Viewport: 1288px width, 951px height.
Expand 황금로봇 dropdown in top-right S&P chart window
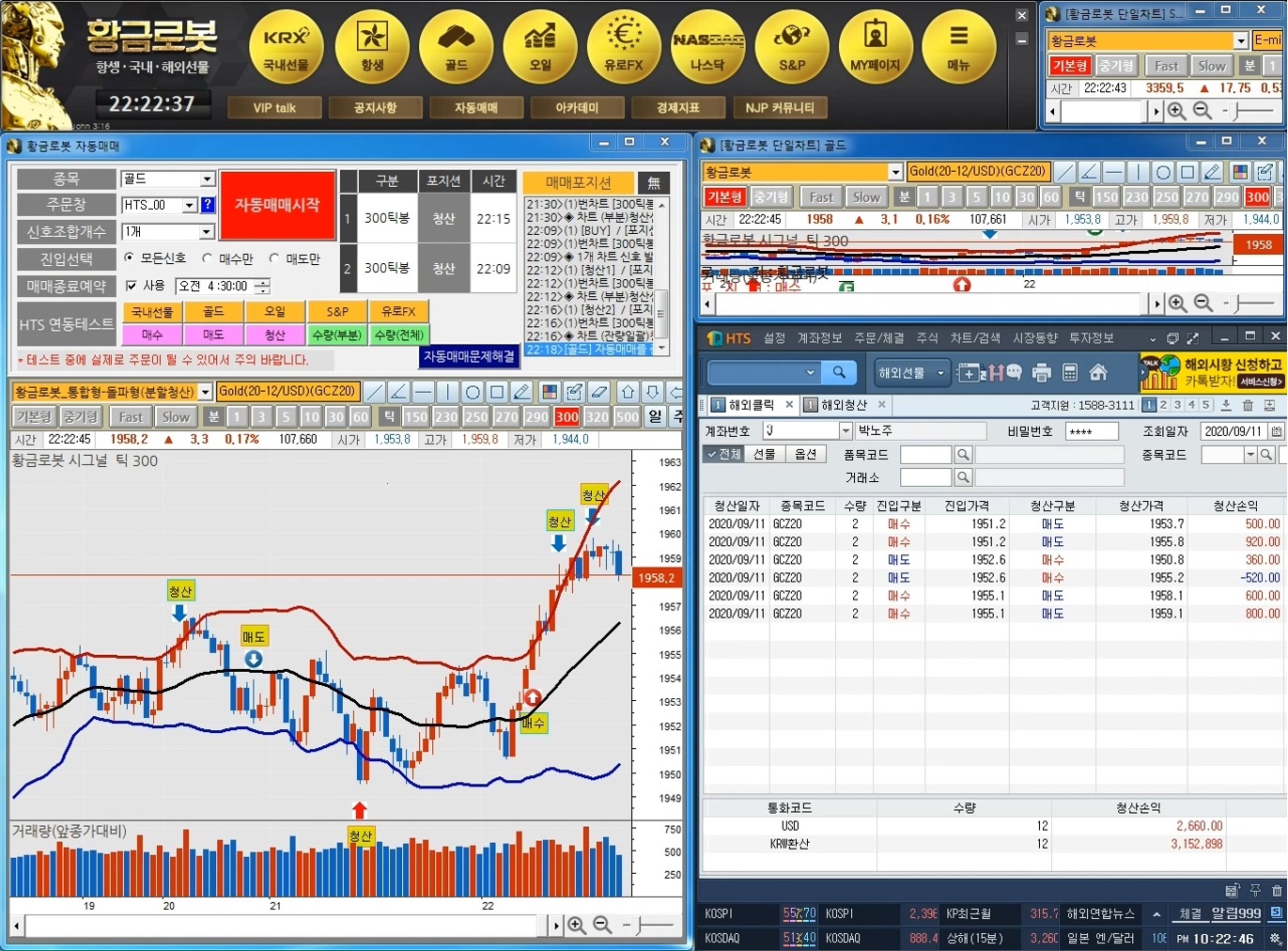click(1240, 40)
